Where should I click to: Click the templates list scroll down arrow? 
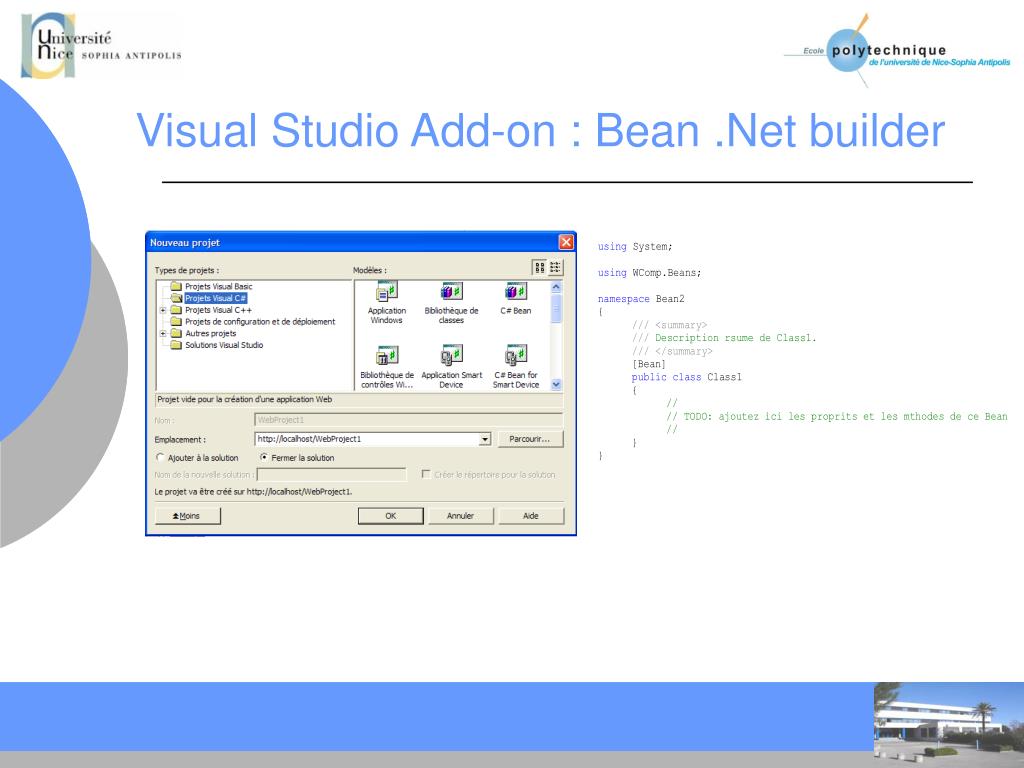pyautogui.click(x=556, y=385)
